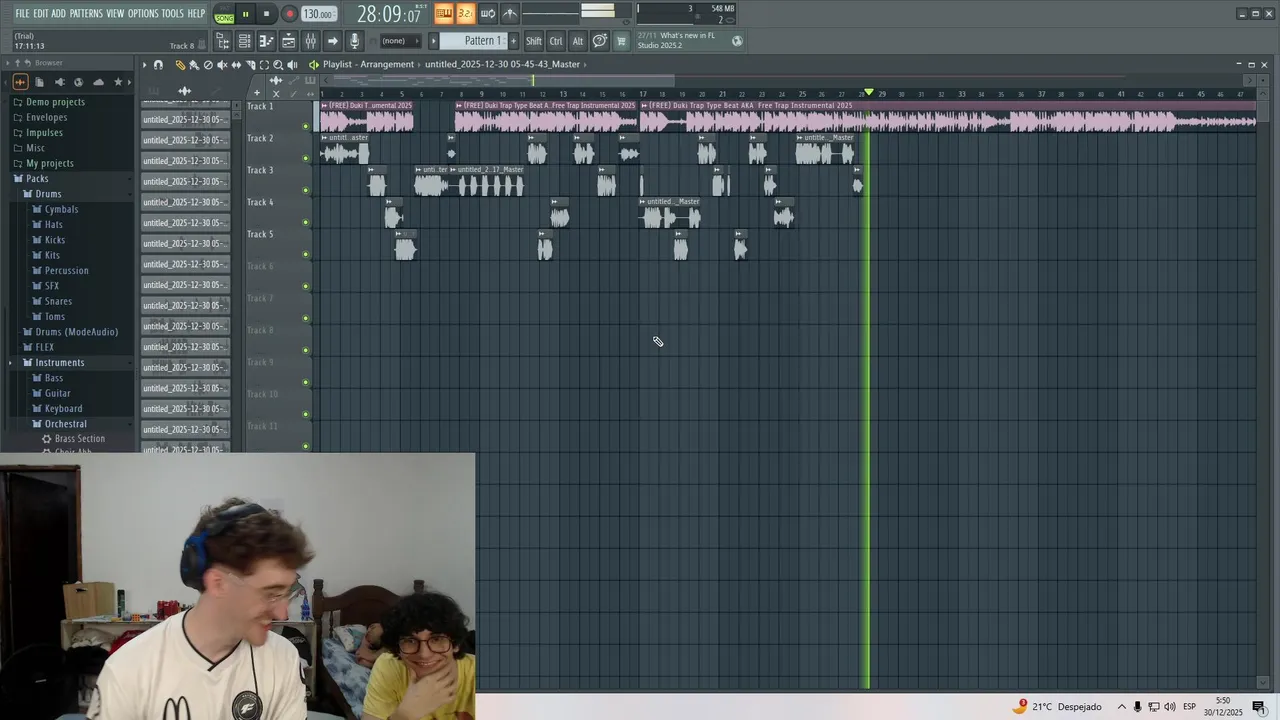This screenshot has width=1280, height=720.
Task: Mute Track 1 with its green LED
Action: pos(306,126)
